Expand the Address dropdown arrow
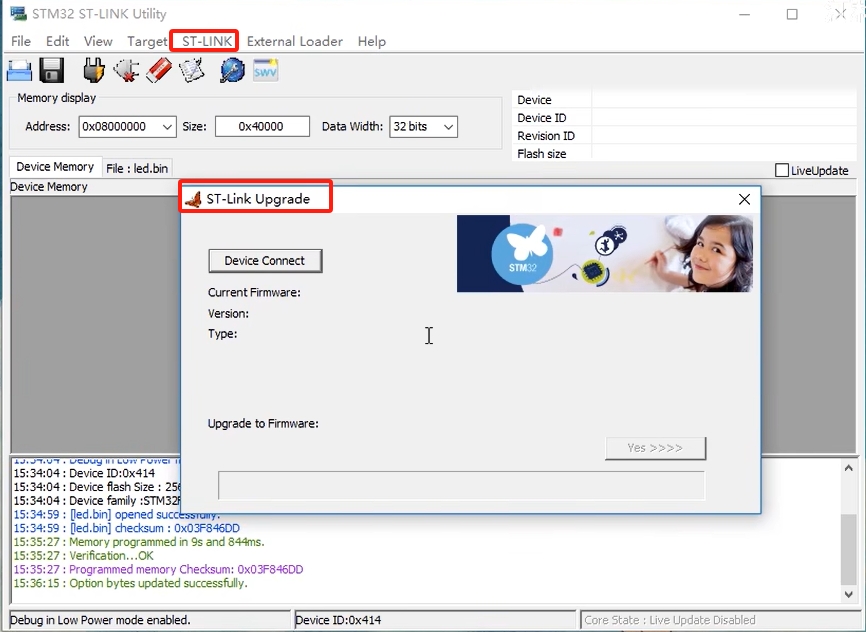Viewport: 866px width, 632px height. click(167, 127)
